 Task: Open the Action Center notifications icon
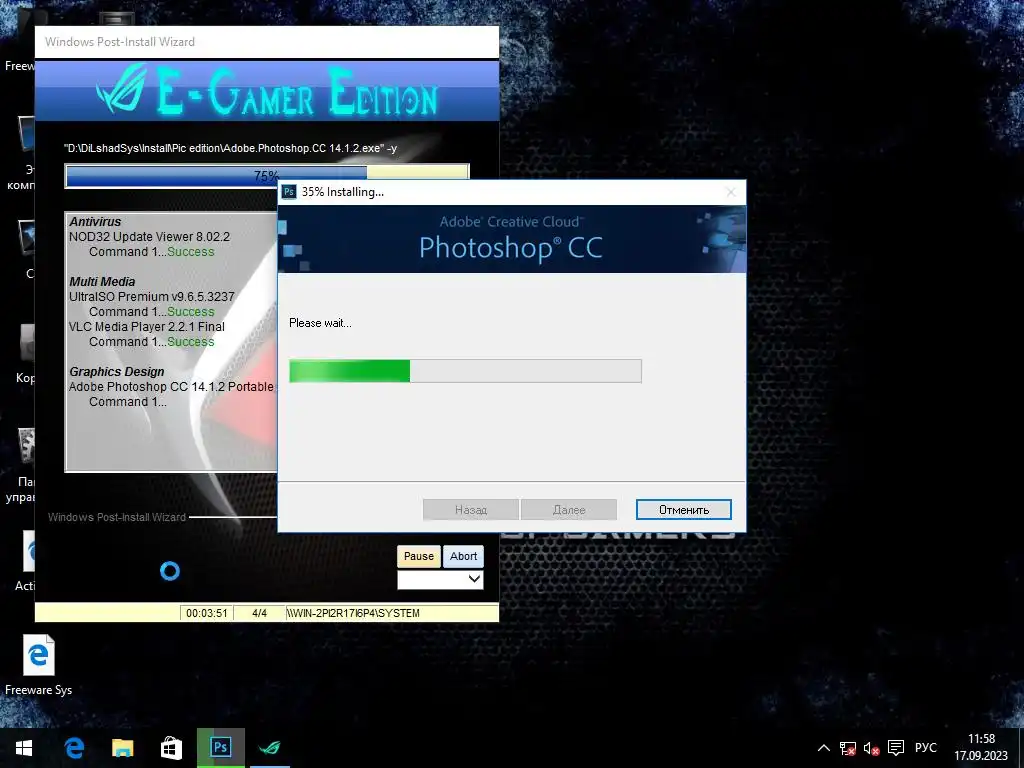(896, 748)
